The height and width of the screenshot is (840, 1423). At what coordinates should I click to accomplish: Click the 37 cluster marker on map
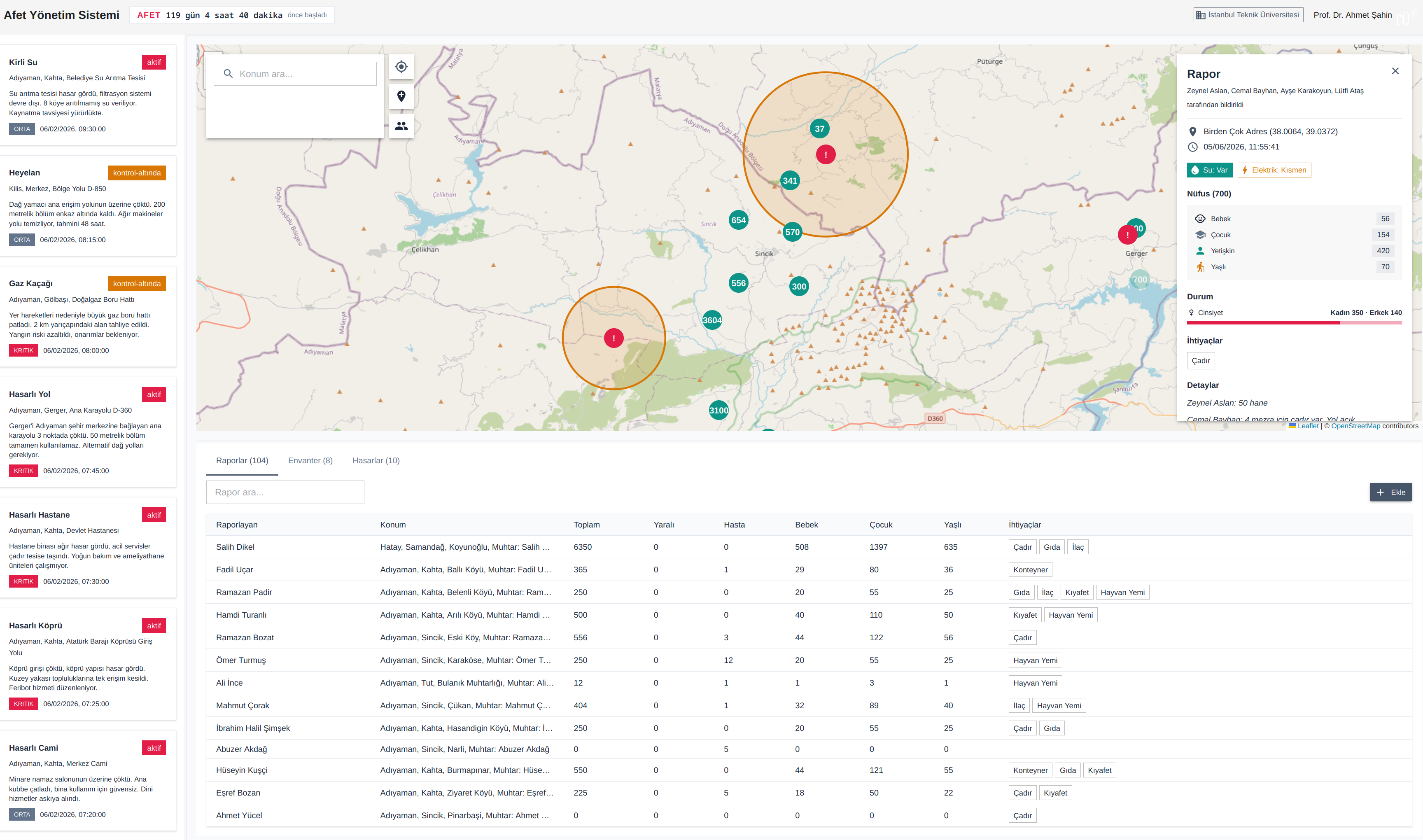pyautogui.click(x=820, y=129)
